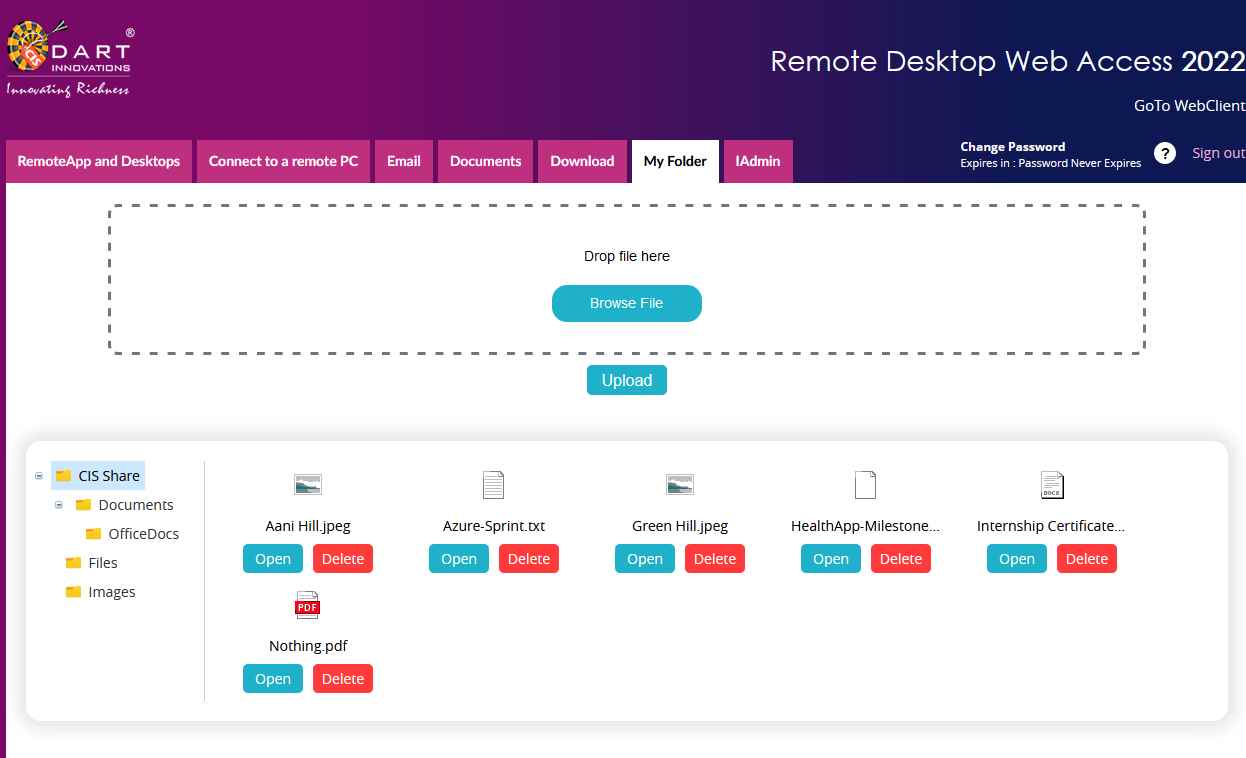The width and height of the screenshot is (1246, 758).
Task: Select the Azure-Sprint.txt text file icon
Action: (x=493, y=484)
